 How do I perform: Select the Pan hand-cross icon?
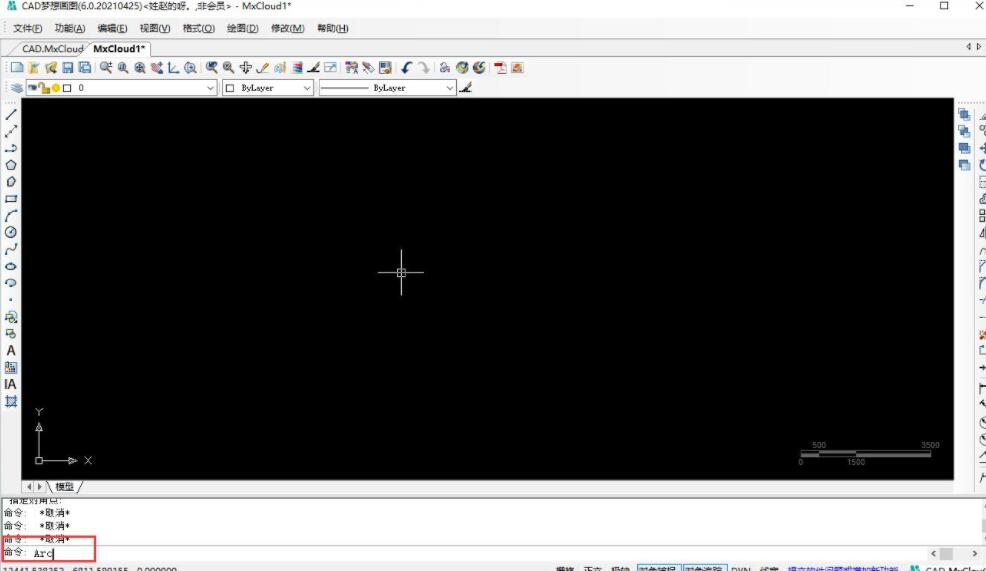pyautogui.click(x=245, y=68)
